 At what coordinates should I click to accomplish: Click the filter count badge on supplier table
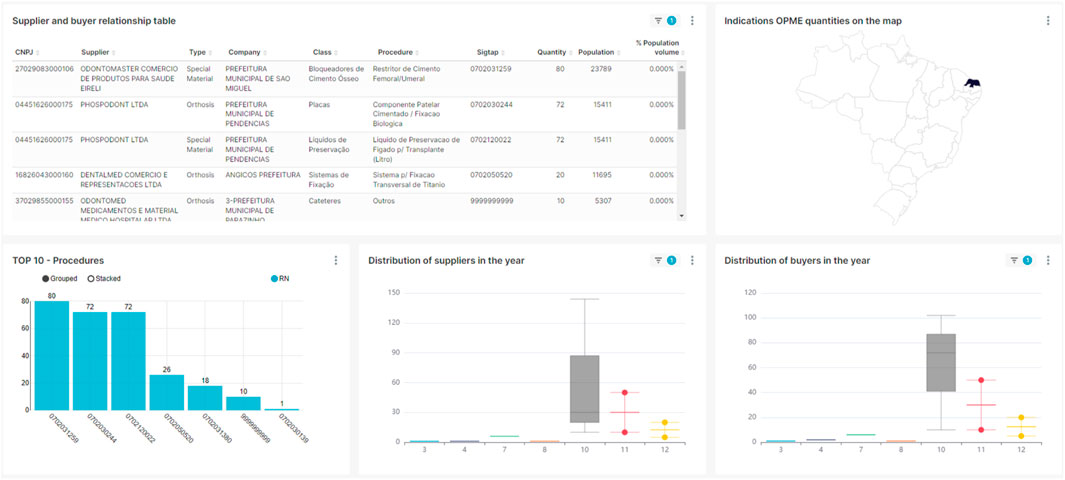(x=671, y=21)
